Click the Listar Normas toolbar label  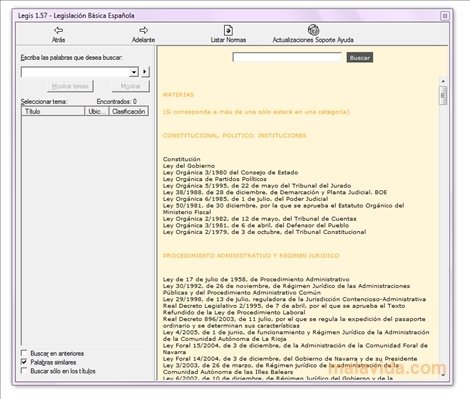tap(228, 40)
